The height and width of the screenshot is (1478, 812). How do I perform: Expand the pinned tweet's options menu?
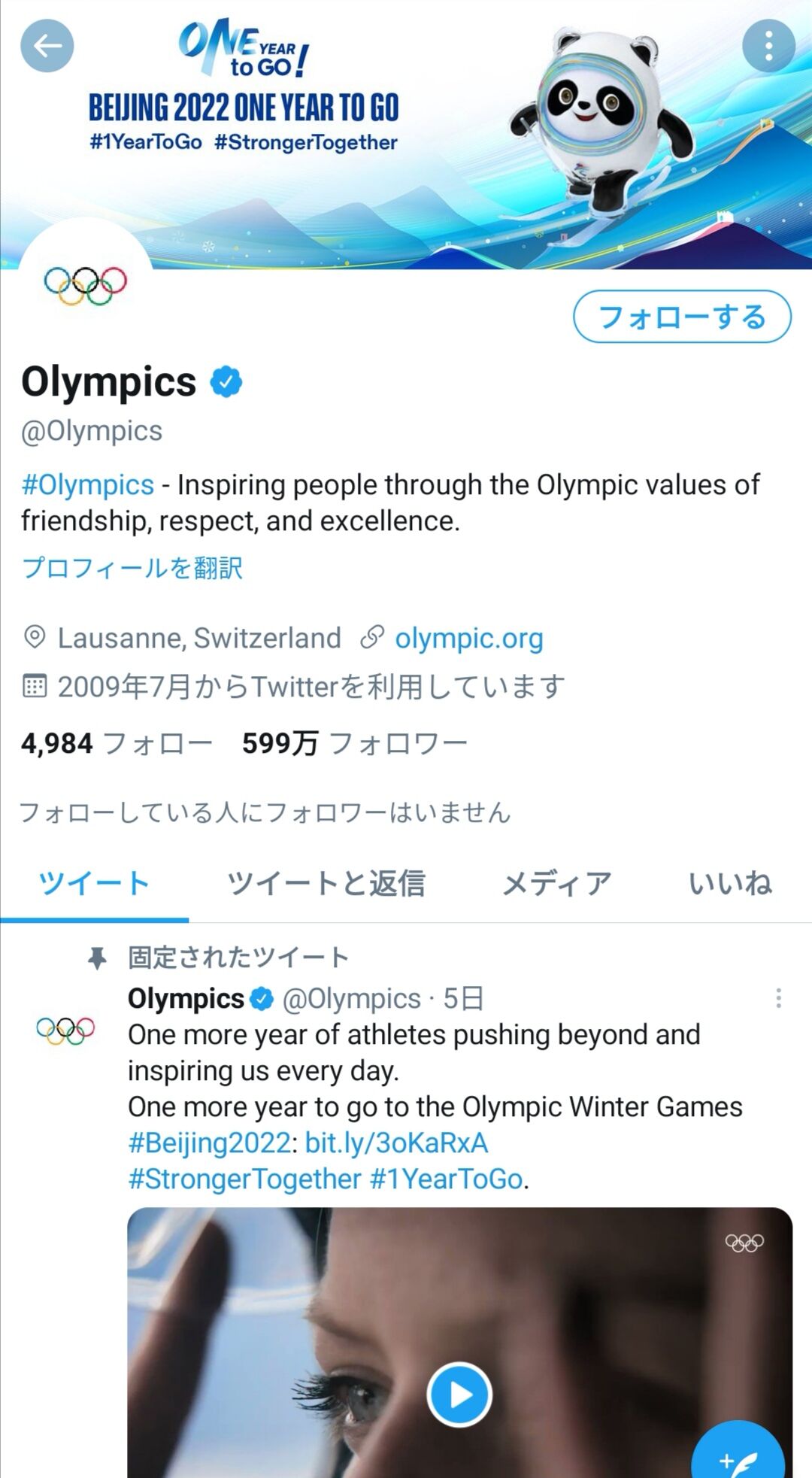(x=778, y=998)
